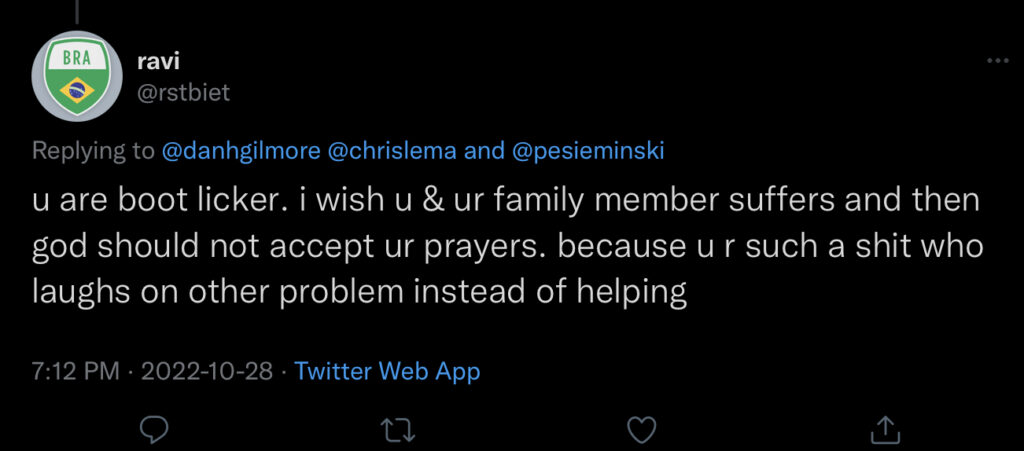The image size is (1024, 451).
Task: Open the share icon menu
Action: point(883,430)
